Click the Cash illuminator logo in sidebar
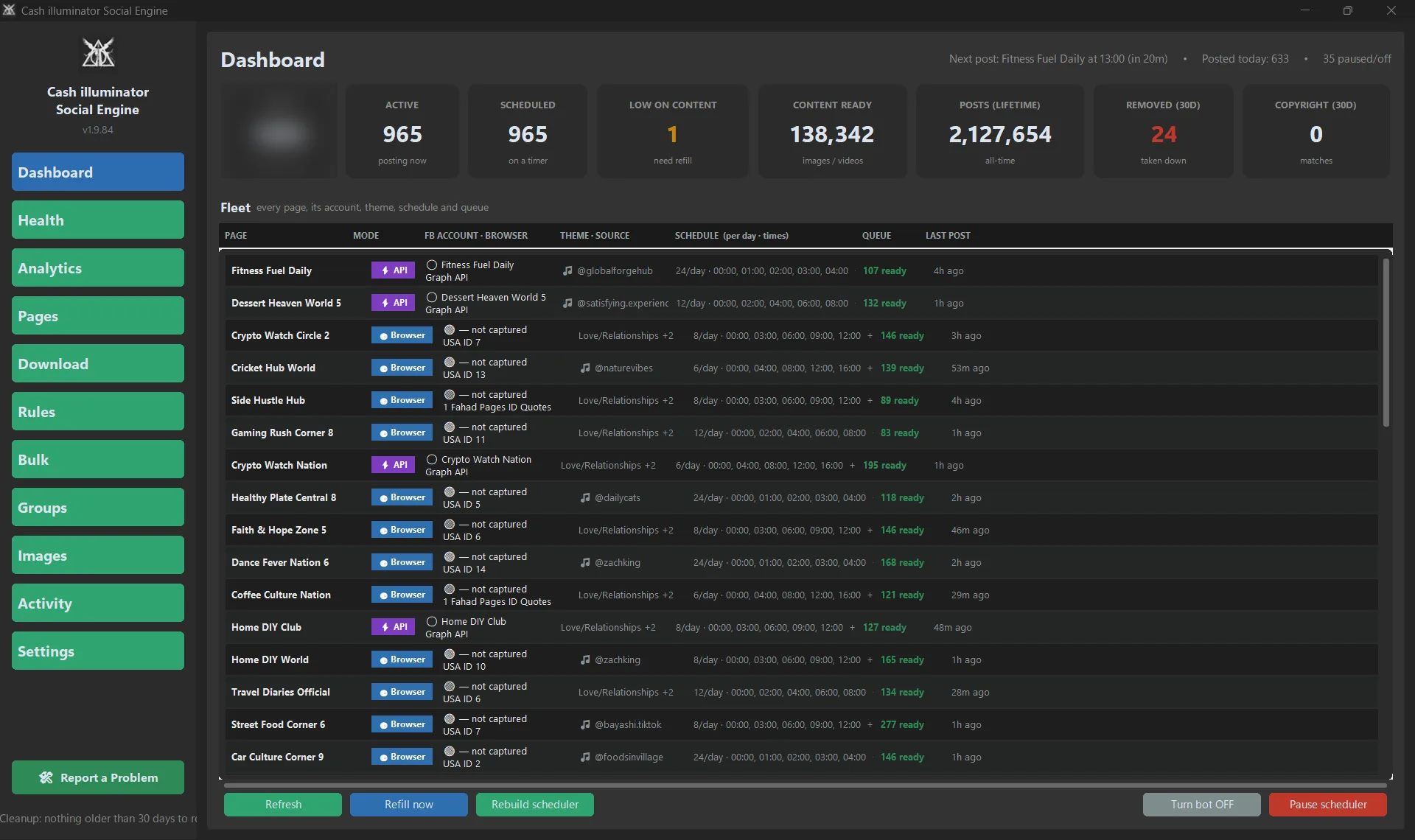 tap(98, 53)
